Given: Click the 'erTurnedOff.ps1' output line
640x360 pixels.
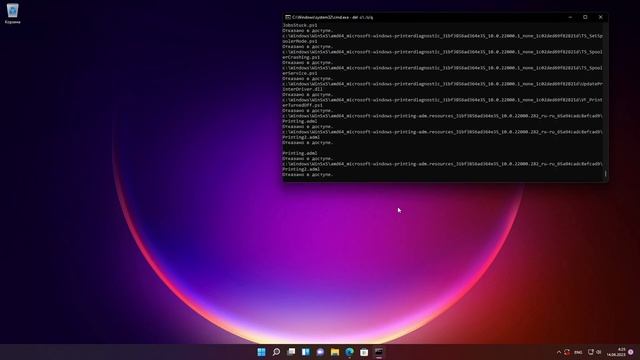Looking at the screenshot, I should click(302, 105).
